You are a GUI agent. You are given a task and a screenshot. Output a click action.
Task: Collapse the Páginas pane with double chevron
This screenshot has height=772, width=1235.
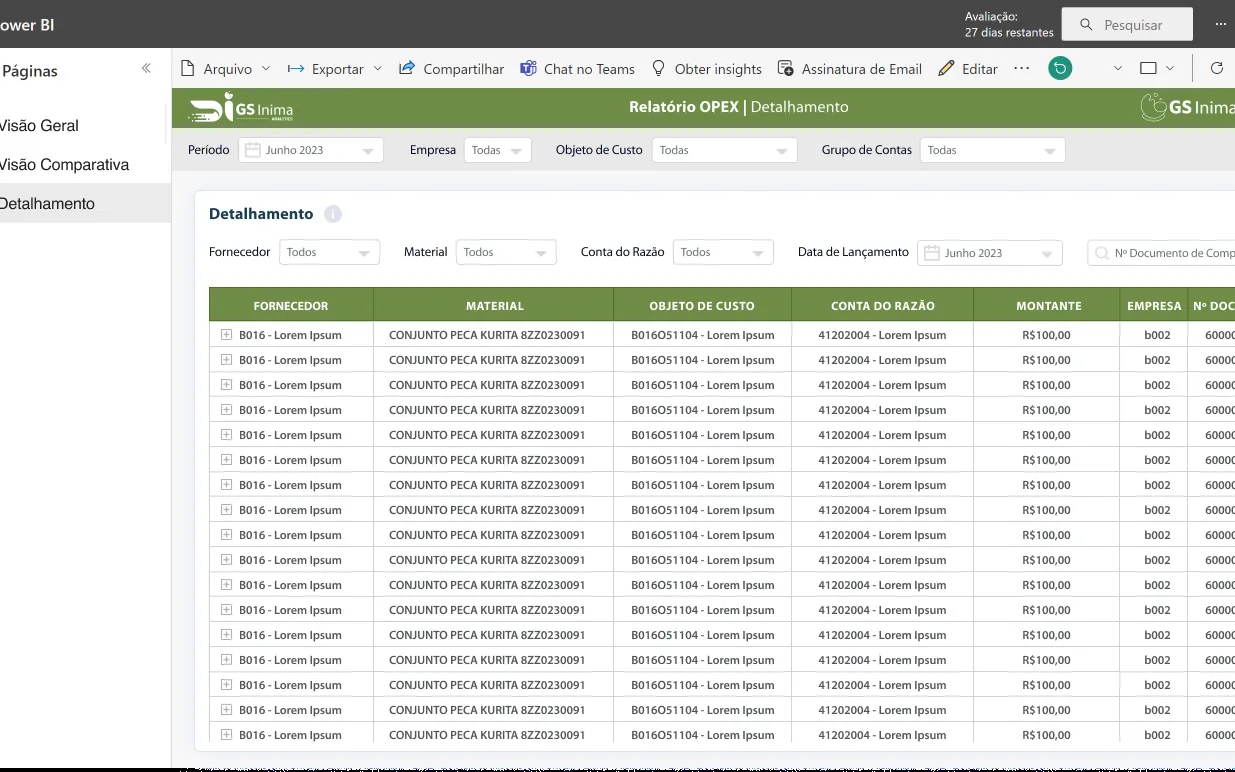tap(146, 69)
